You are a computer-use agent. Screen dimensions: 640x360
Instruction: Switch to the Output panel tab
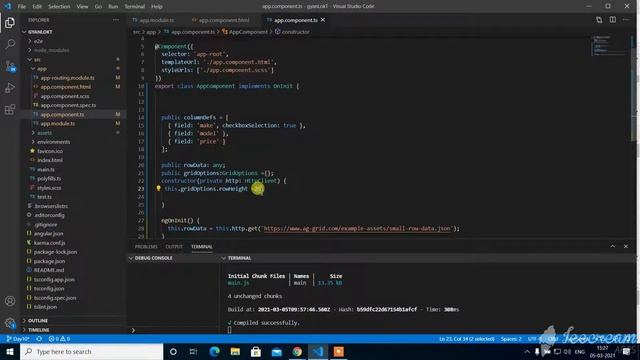pyautogui.click(x=174, y=247)
